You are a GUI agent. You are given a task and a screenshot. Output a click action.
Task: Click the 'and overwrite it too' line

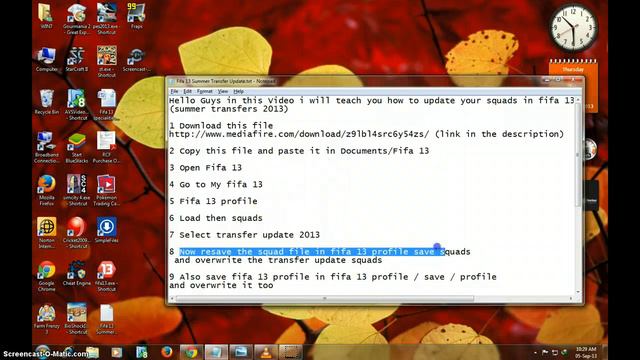221,285
